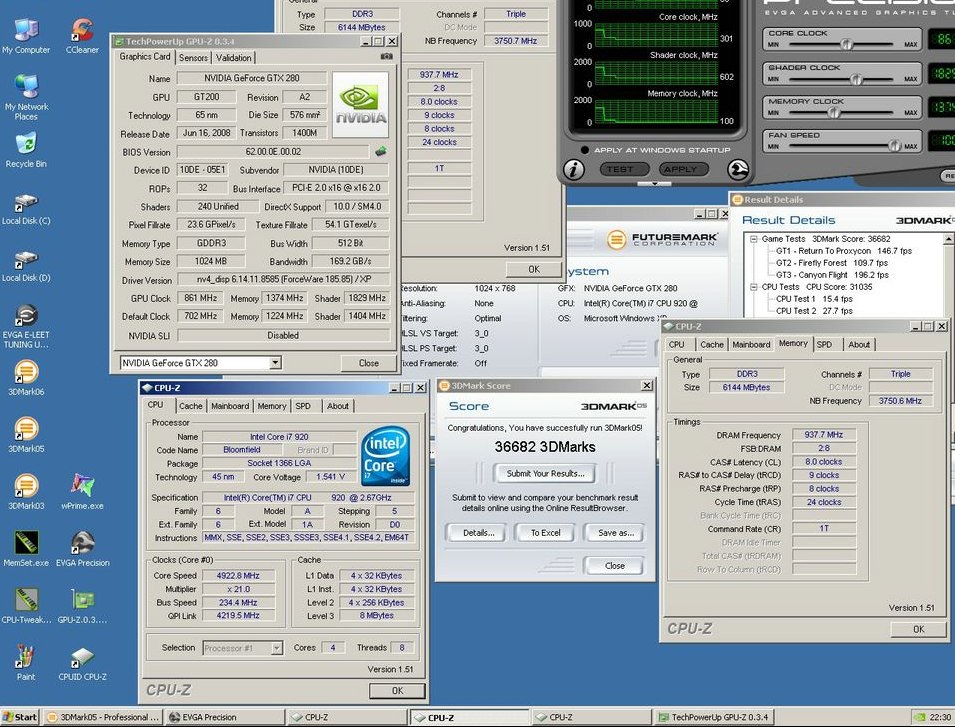Screen dimensions: 955x727
Task: Click Submit Your Results button
Action: tap(545, 473)
